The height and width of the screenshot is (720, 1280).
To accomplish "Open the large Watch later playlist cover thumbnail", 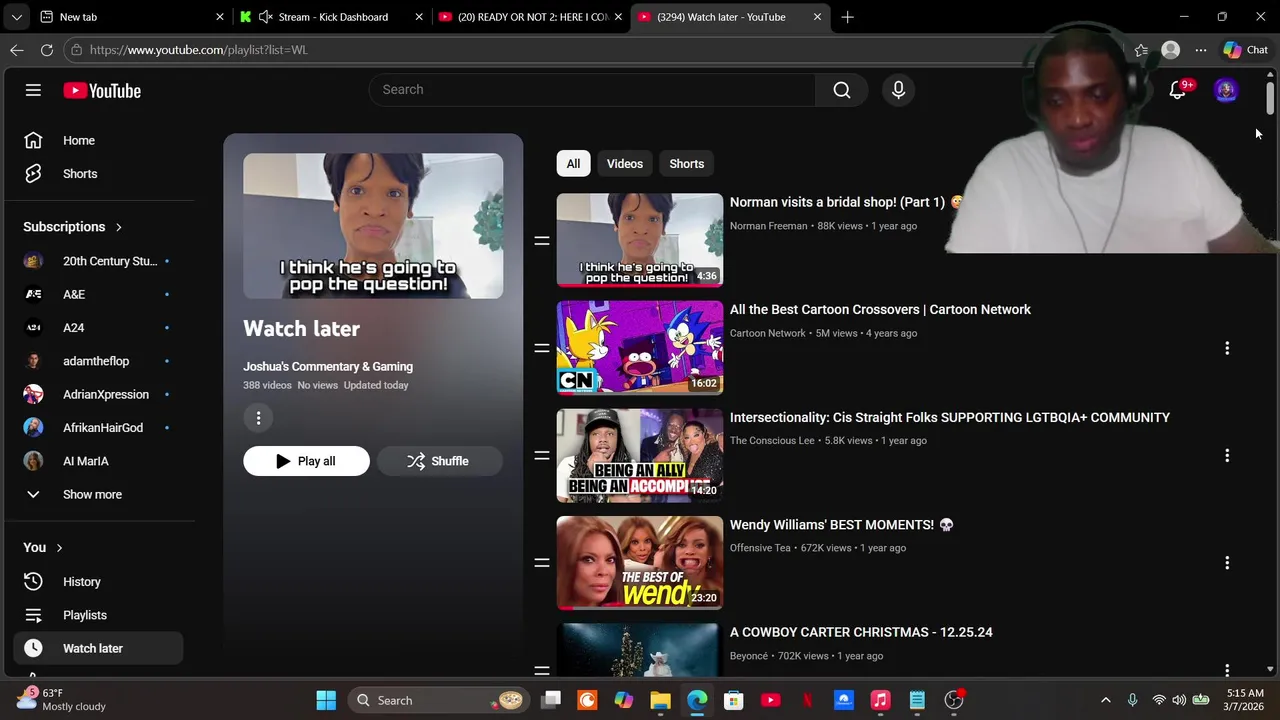I will point(373,226).
